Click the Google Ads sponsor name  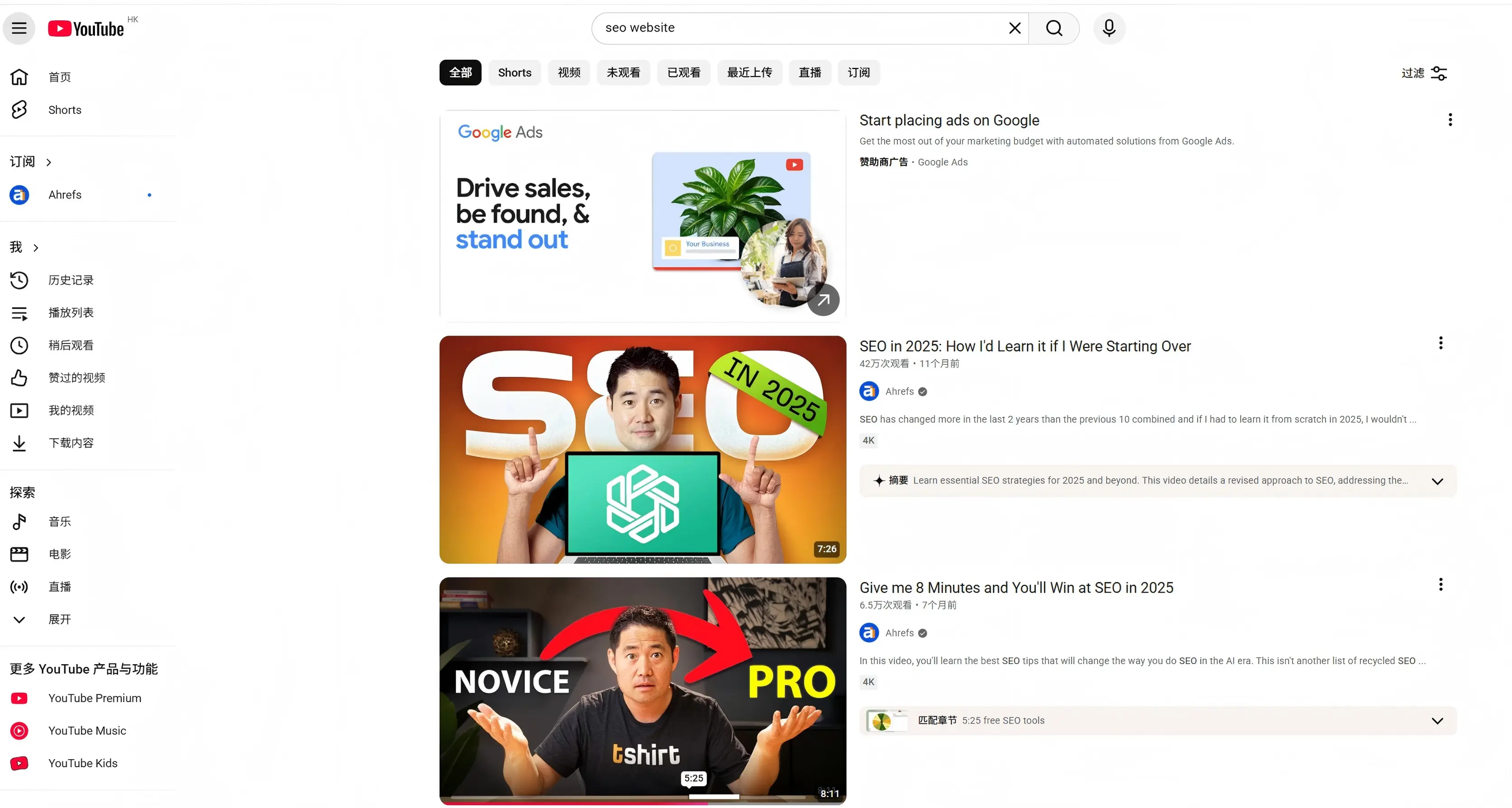942,162
